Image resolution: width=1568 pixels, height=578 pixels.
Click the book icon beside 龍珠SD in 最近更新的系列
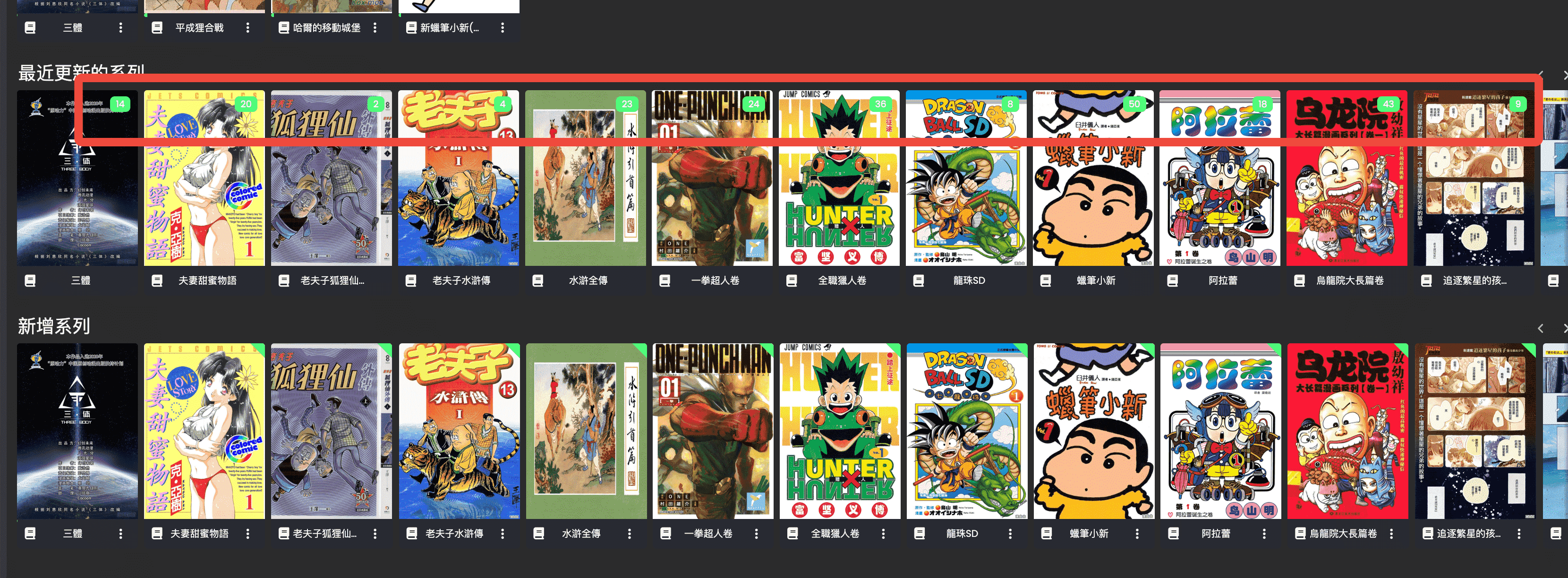coord(919,280)
